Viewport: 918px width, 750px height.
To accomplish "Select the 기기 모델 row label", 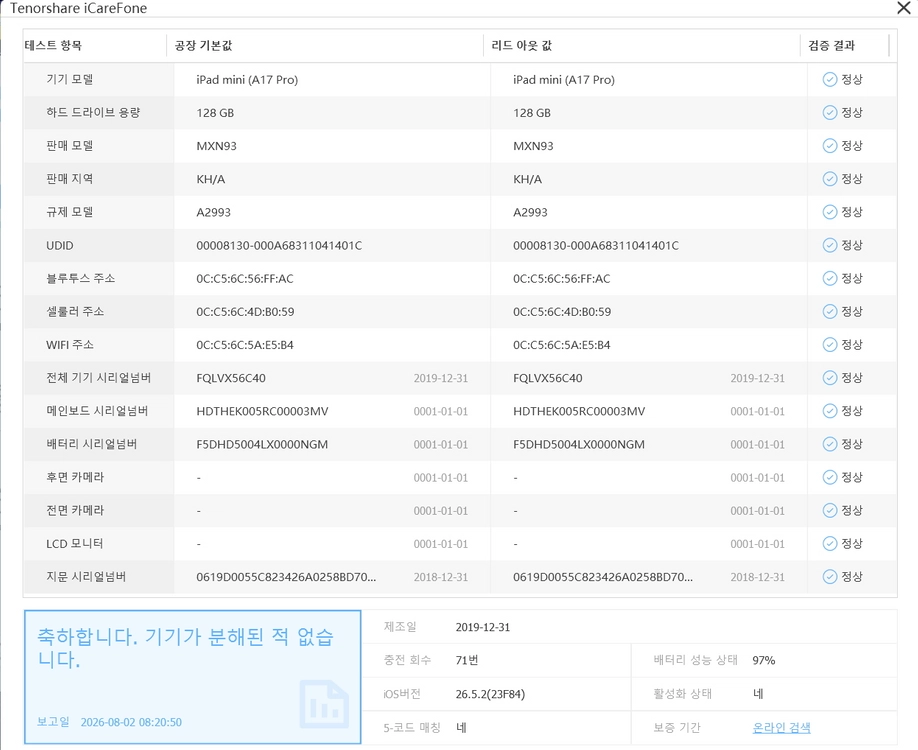I will pyautogui.click(x=70, y=79).
